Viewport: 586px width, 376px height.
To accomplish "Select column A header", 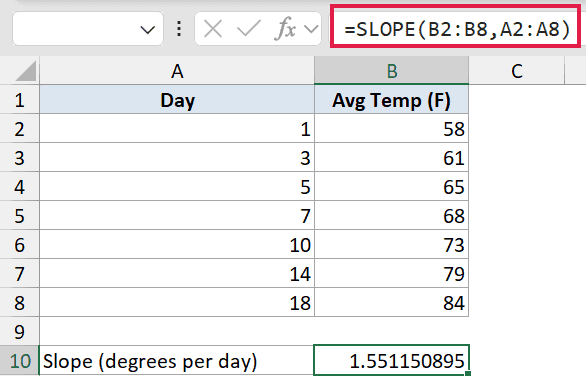I will [x=177, y=71].
